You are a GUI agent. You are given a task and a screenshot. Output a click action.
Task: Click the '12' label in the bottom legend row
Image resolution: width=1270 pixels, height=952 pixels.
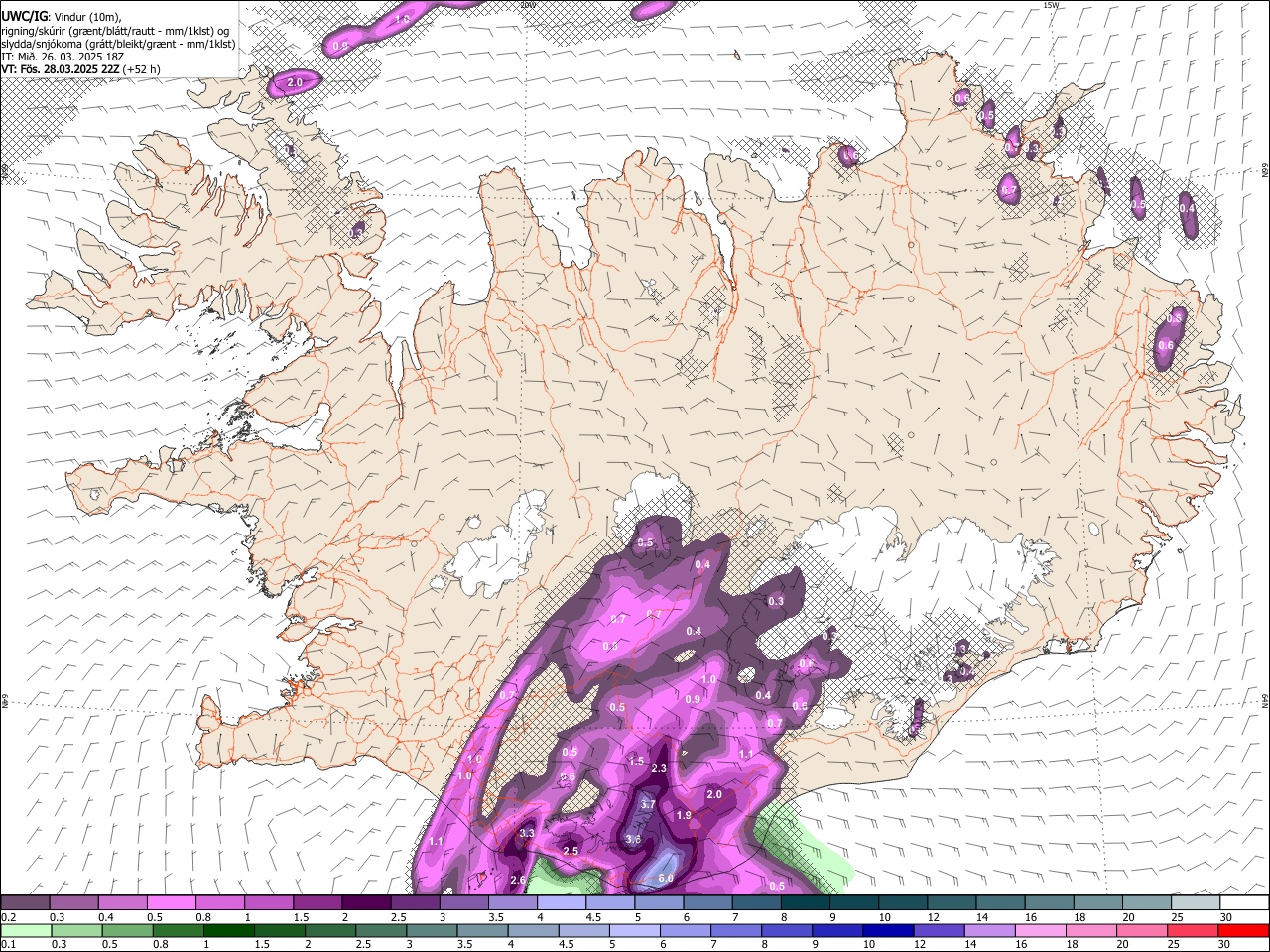[920, 945]
